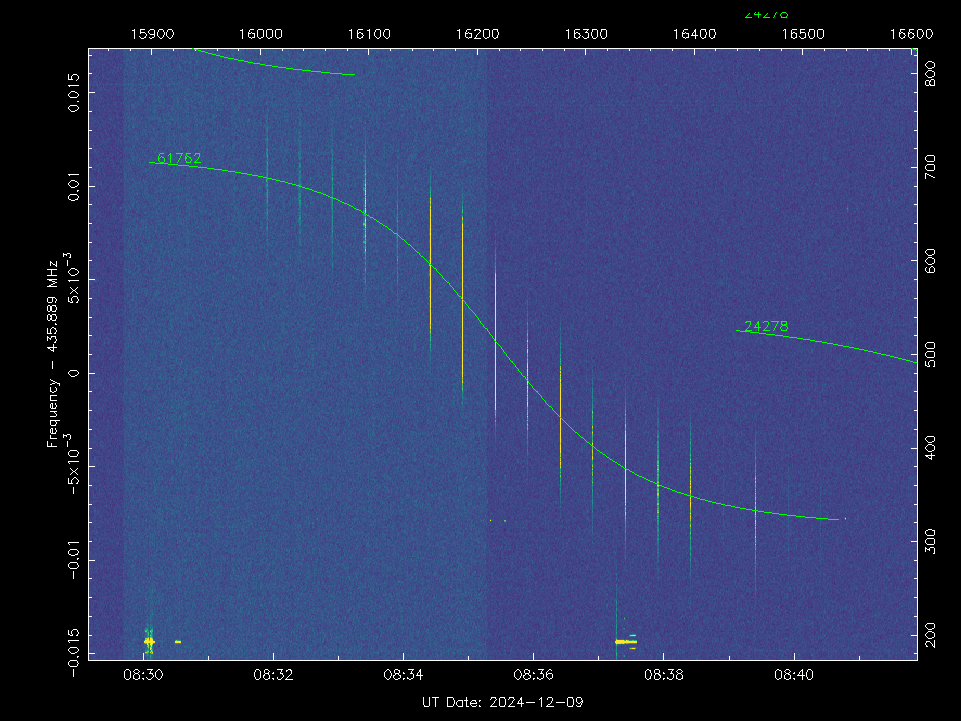This screenshot has height=721, width=961.
Task: Click the time label 08:36
Action: click(x=533, y=675)
